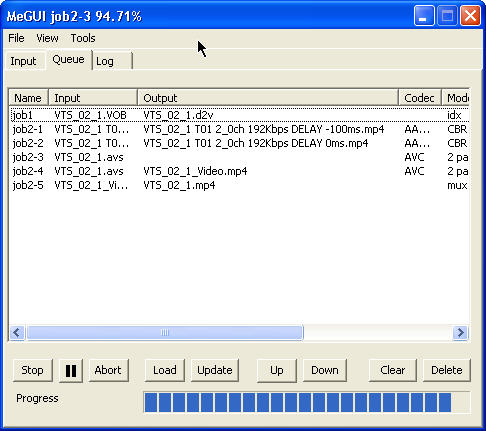Click VTS_02_1.VOB input cell
This screenshot has height=431, width=486.
point(90,115)
